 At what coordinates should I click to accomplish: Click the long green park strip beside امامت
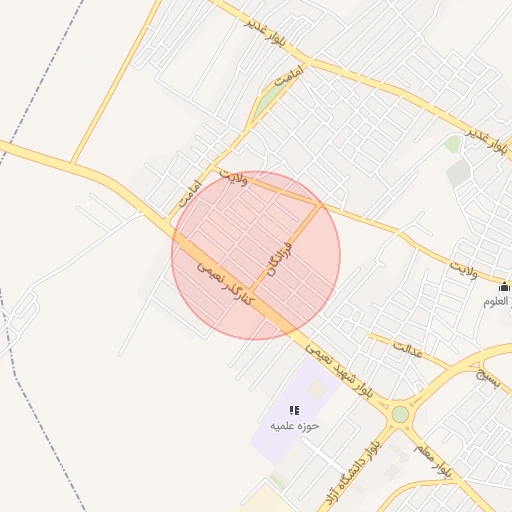[268, 98]
